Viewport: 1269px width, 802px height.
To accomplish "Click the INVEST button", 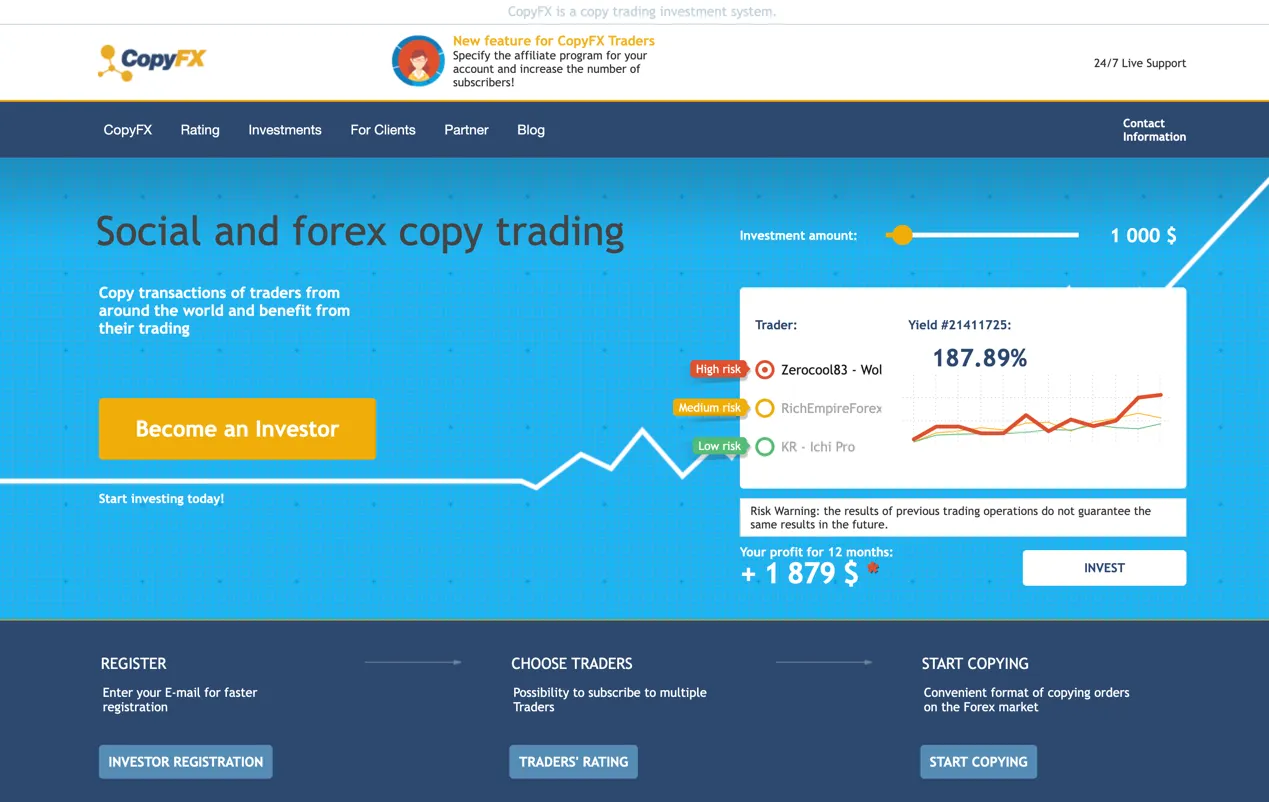I will click(1104, 568).
